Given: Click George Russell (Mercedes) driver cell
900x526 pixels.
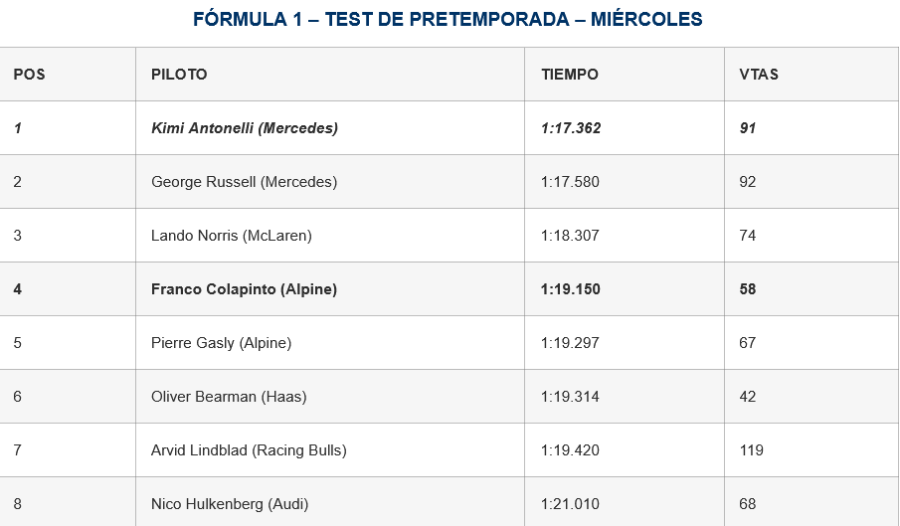Looking at the screenshot, I should (244, 182).
